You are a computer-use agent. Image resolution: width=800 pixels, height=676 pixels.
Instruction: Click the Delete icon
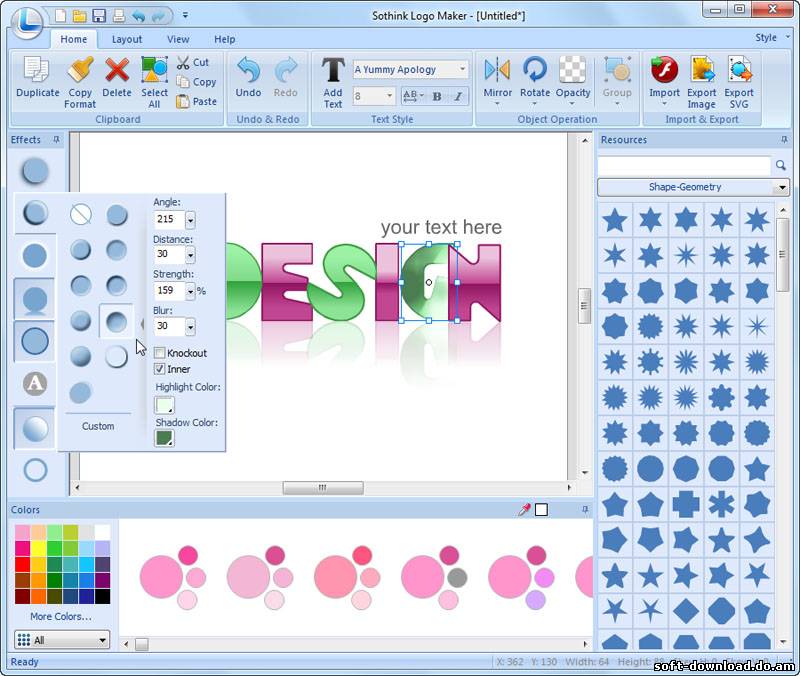[117, 70]
